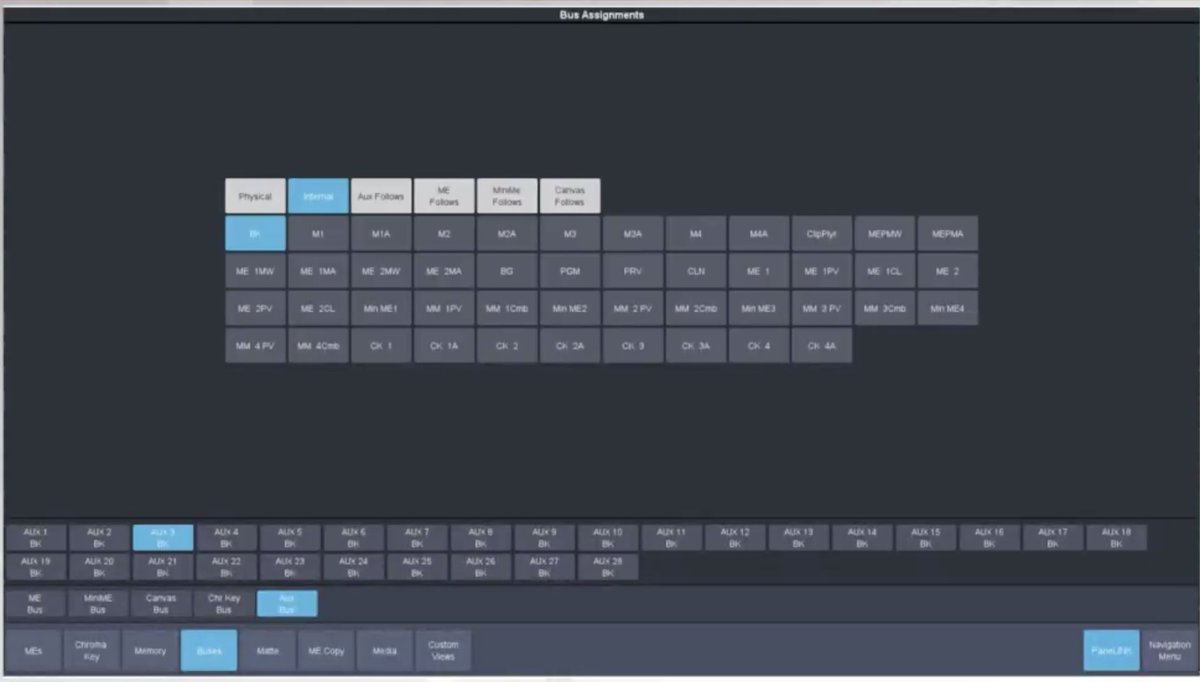Image resolution: width=1200 pixels, height=682 pixels.
Task: Open the Chr Key Bus tab
Action: 224,603
